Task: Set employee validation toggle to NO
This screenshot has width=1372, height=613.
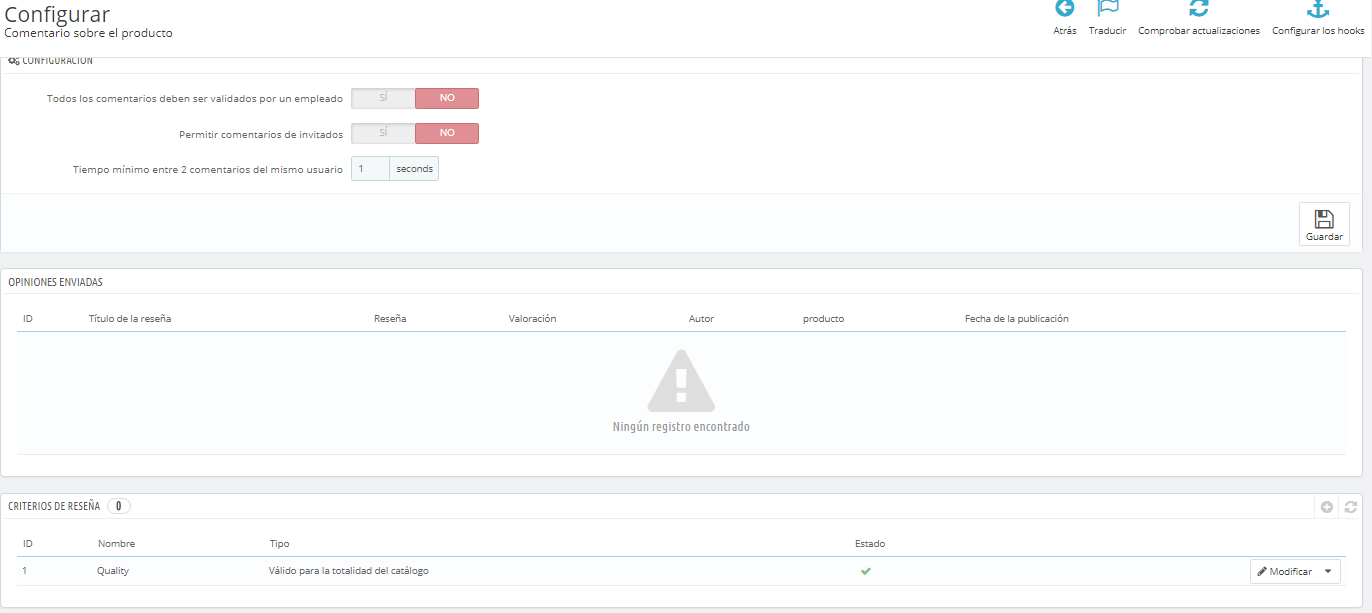Action: click(x=447, y=98)
